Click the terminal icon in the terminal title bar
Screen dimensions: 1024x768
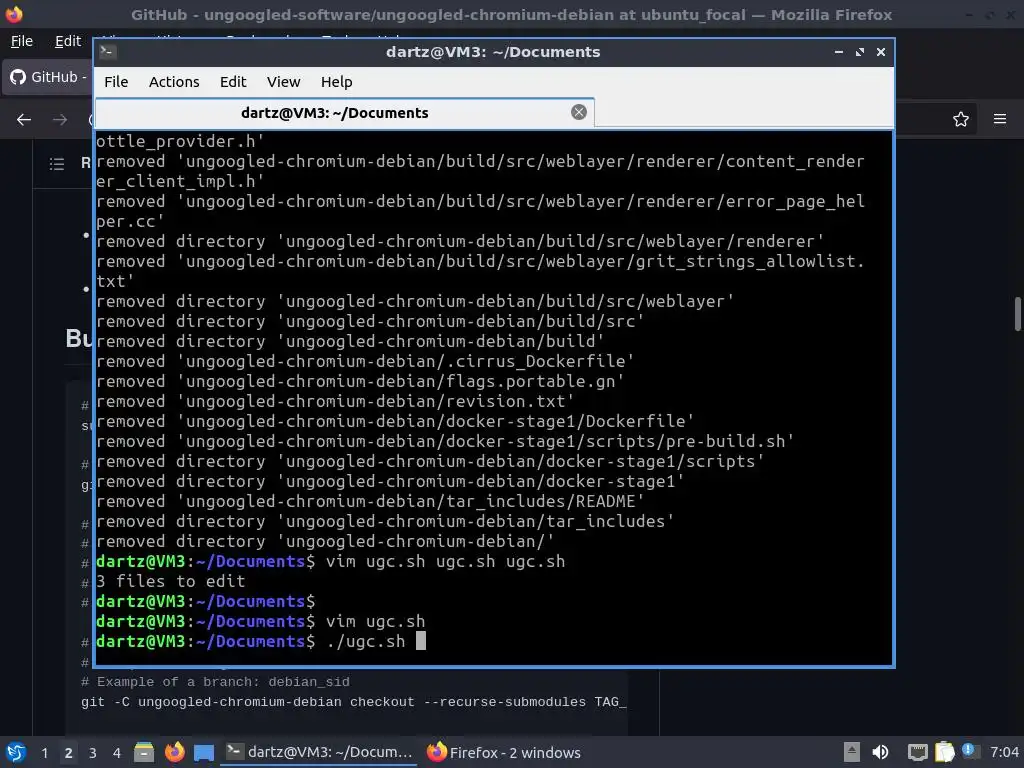click(108, 52)
